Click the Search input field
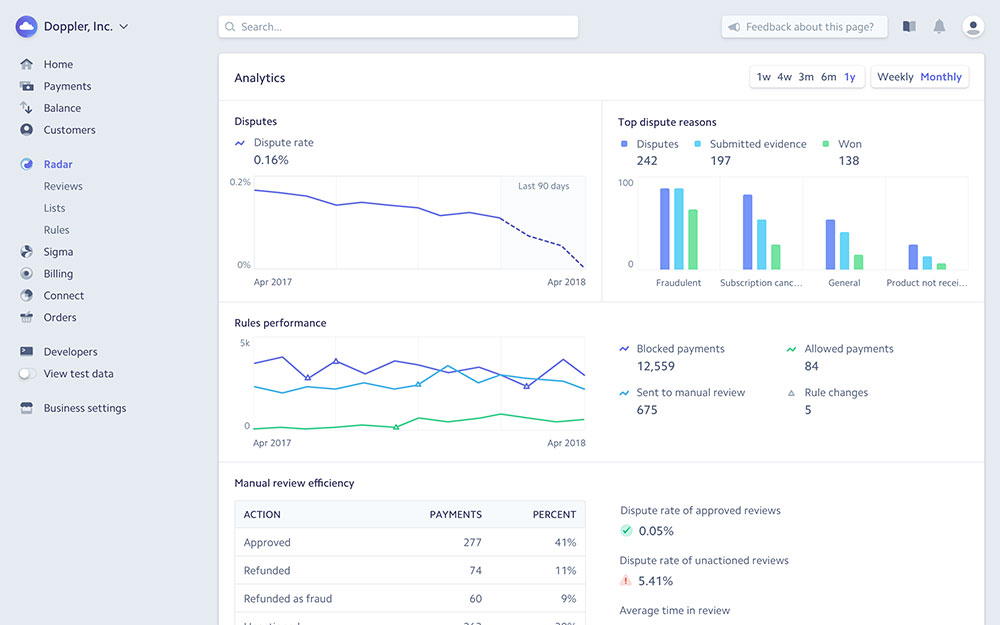This screenshot has height=625, width=1000. click(x=398, y=27)
